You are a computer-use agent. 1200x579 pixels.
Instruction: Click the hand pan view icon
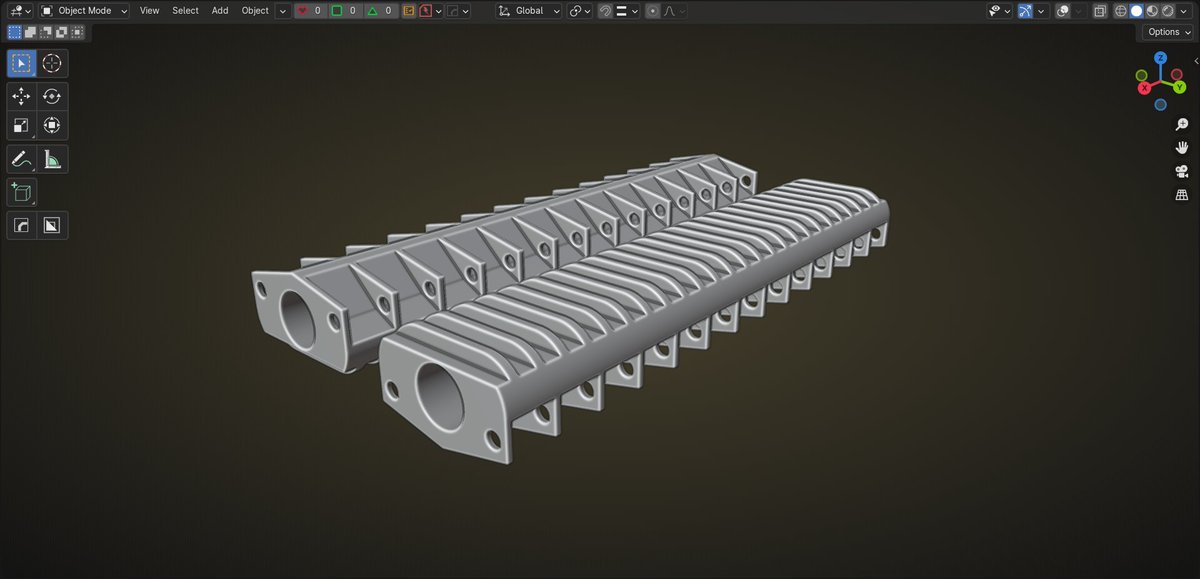coord(1181,147)
